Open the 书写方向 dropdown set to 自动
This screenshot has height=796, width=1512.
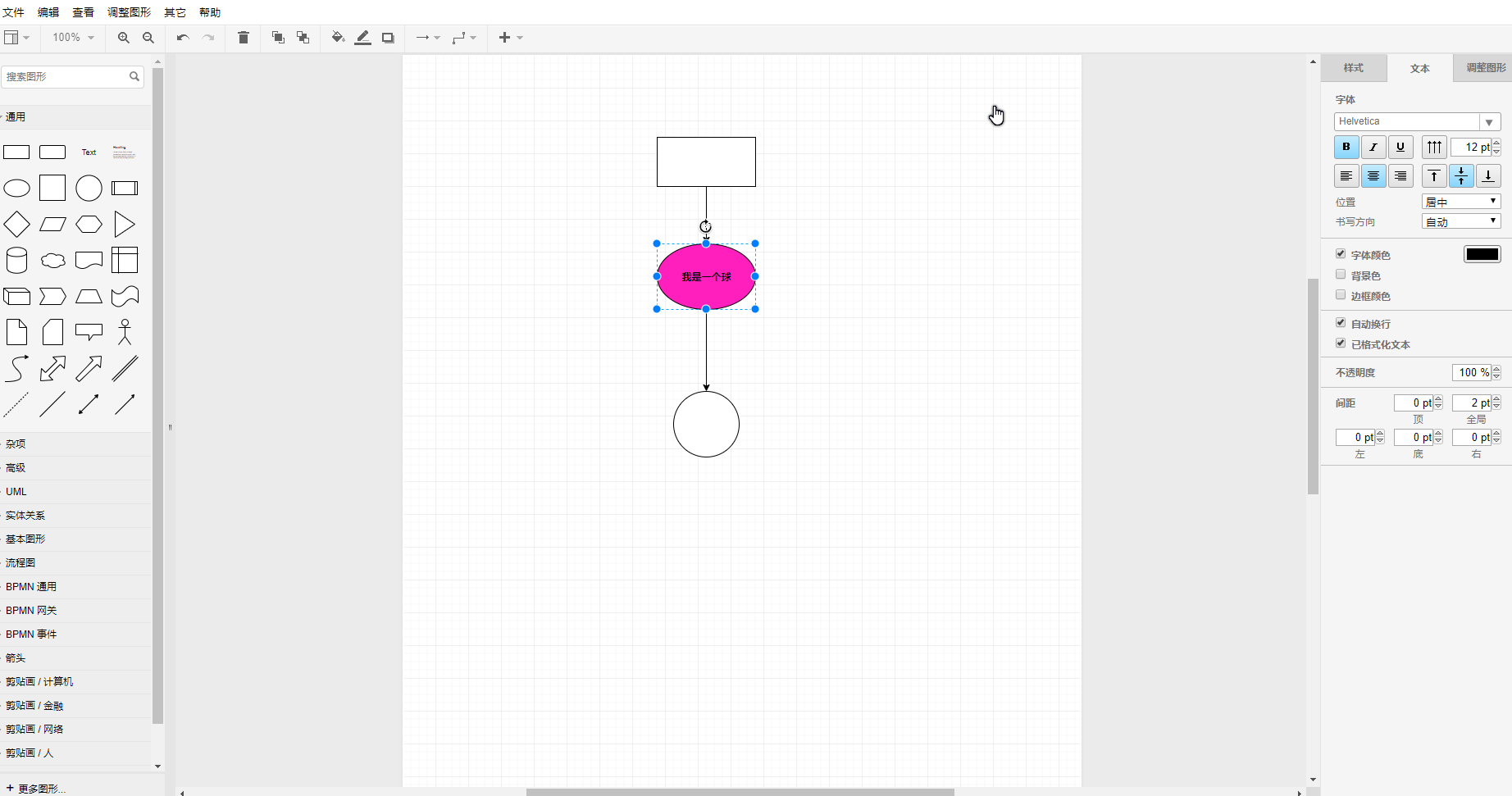(1461, 221)
